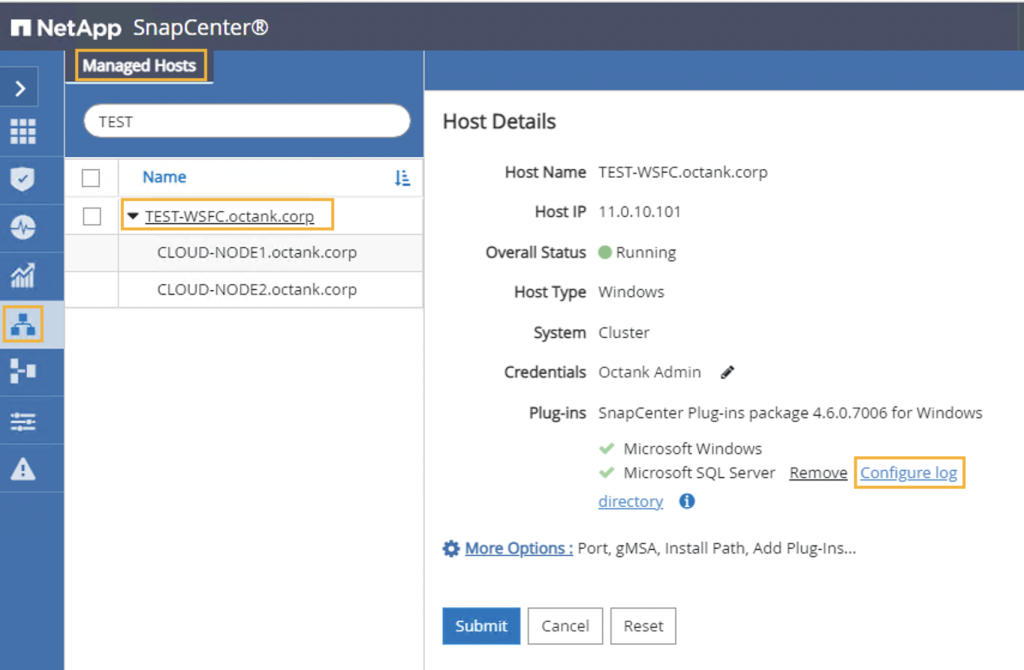Open the Configure log directory link
Image resolution: width=1024 pixels, height=670 pixels.
click(x=908, y=472)
